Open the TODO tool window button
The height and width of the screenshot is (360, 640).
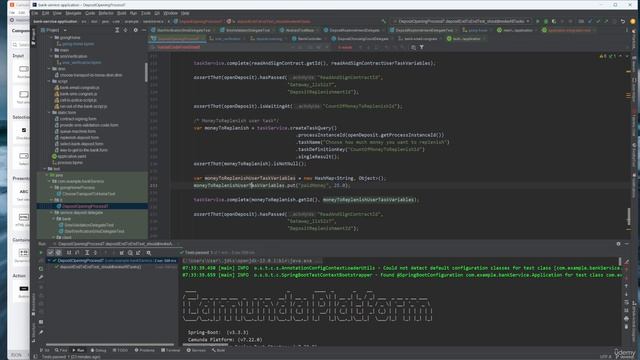120,350
